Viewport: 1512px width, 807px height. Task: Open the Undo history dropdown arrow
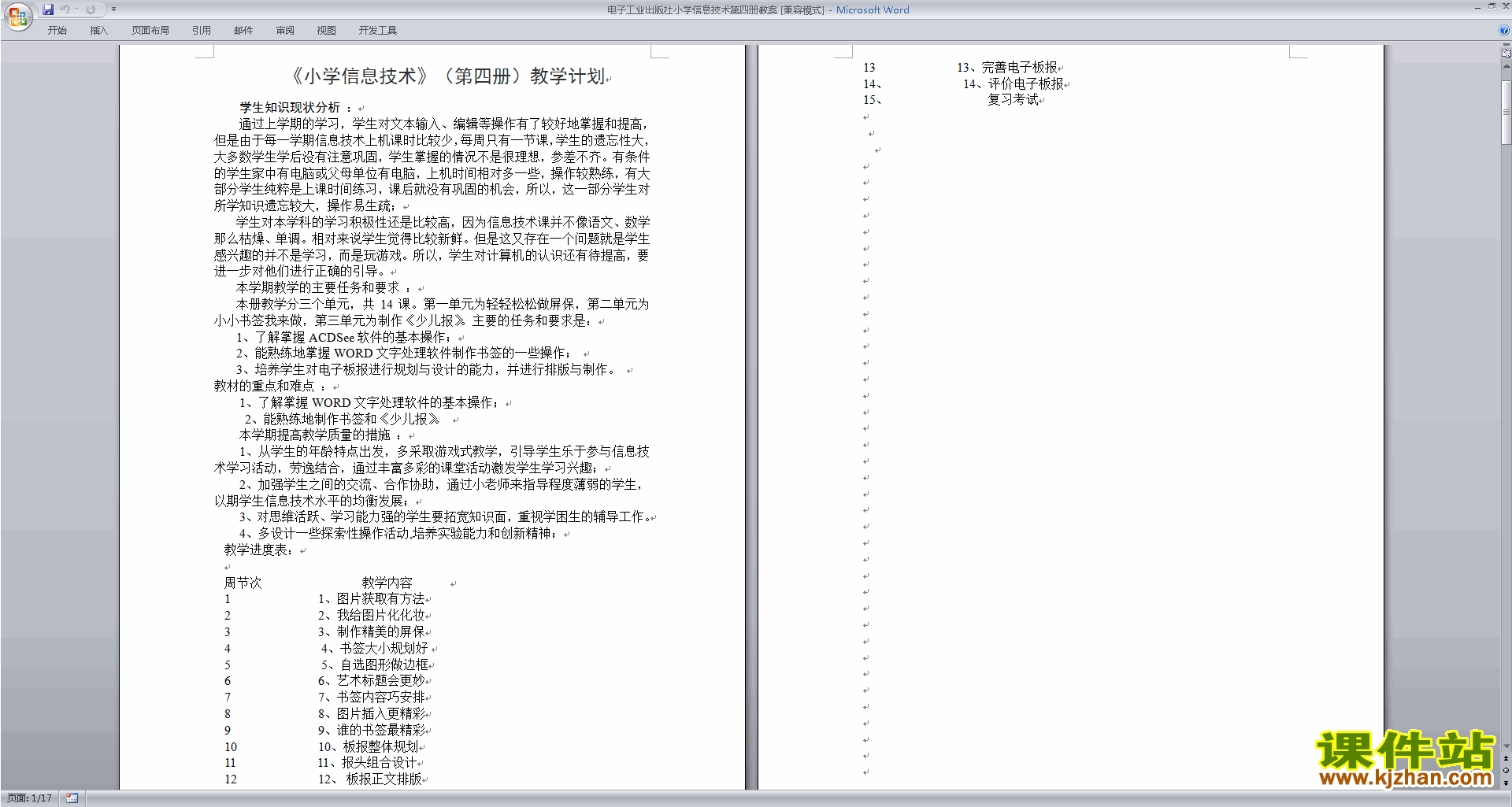(x=76, y=9)
